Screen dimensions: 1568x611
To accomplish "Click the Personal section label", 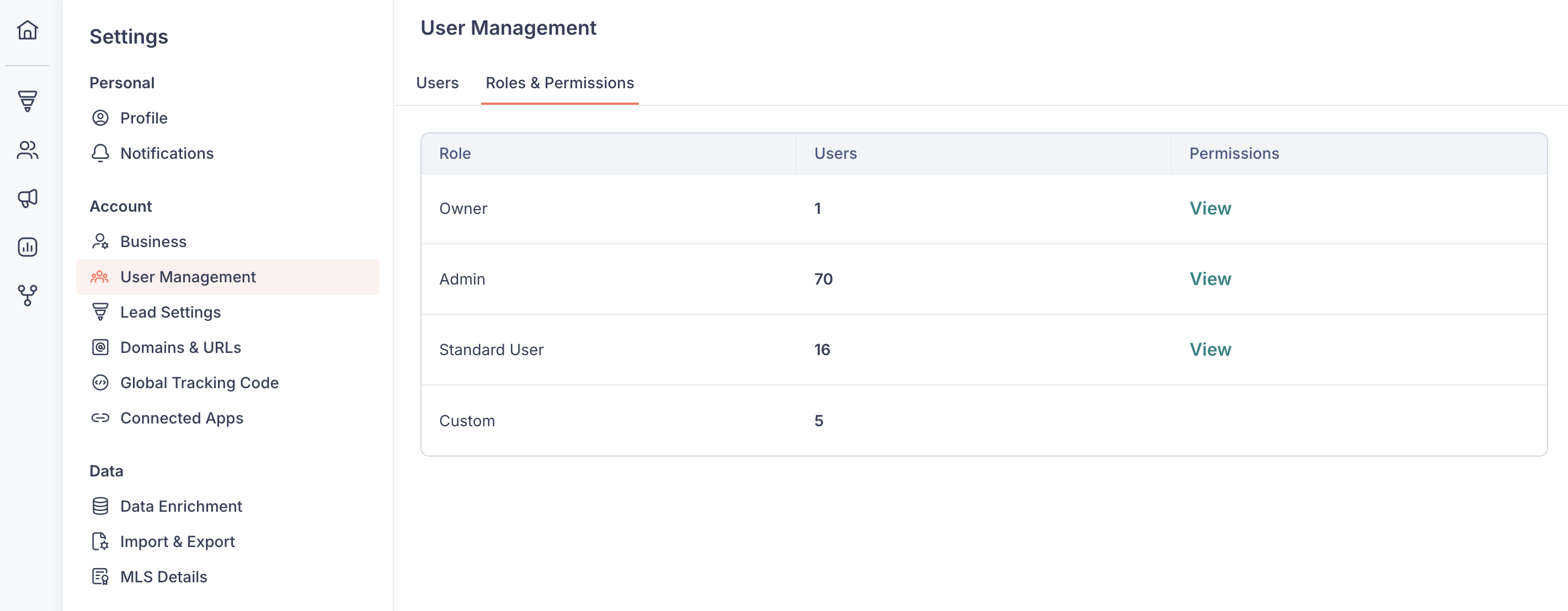I will (x=122, y=83).
